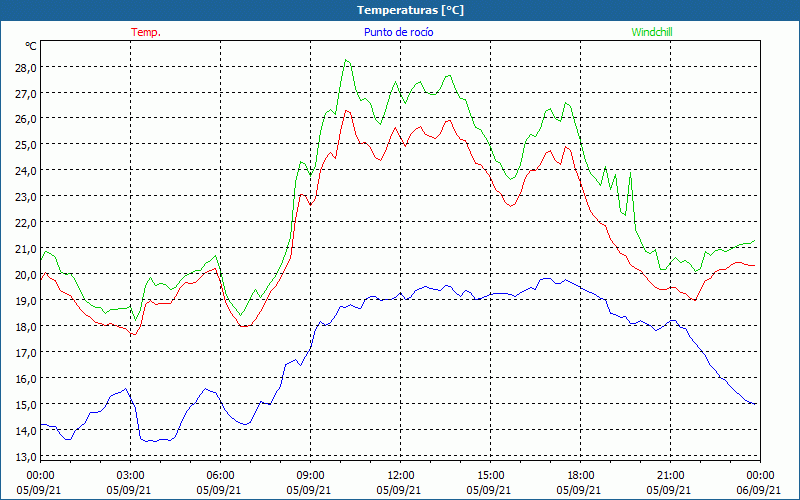Click the green Windchill peak near 10:00
Viewport: 800px width, 500px height.
(x=346, y=60)
